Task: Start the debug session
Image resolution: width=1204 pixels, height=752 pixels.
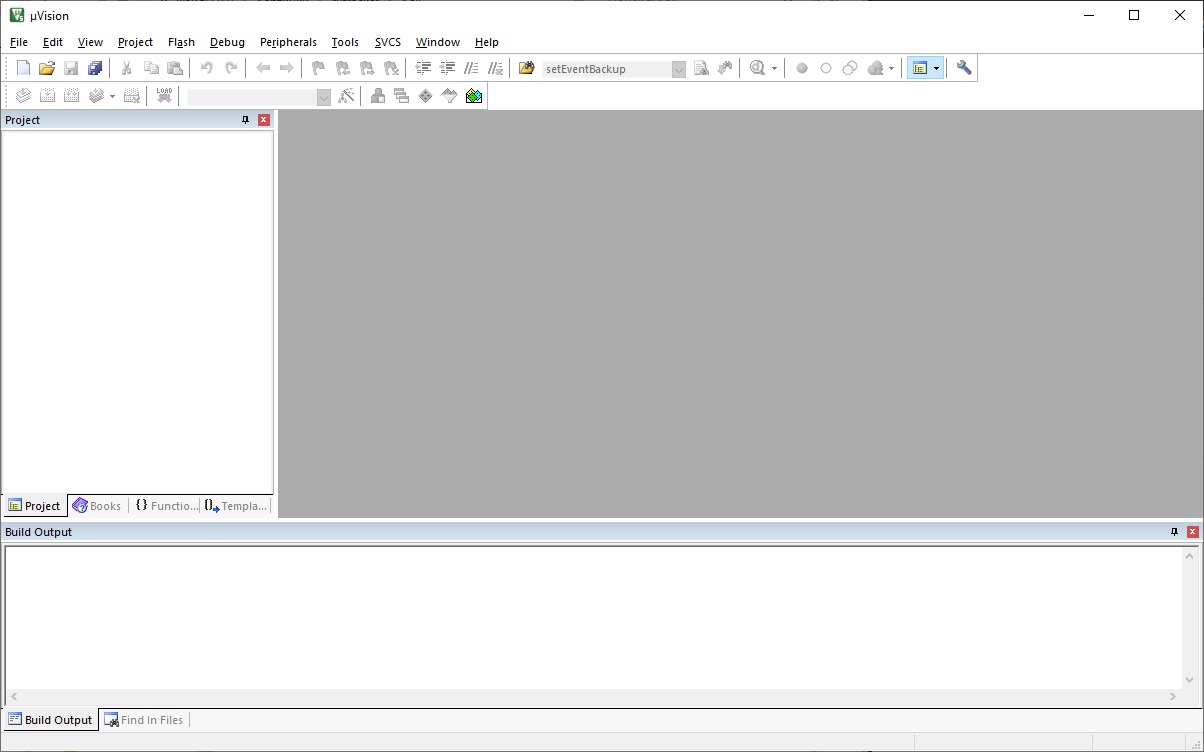Action: point(757,68)
